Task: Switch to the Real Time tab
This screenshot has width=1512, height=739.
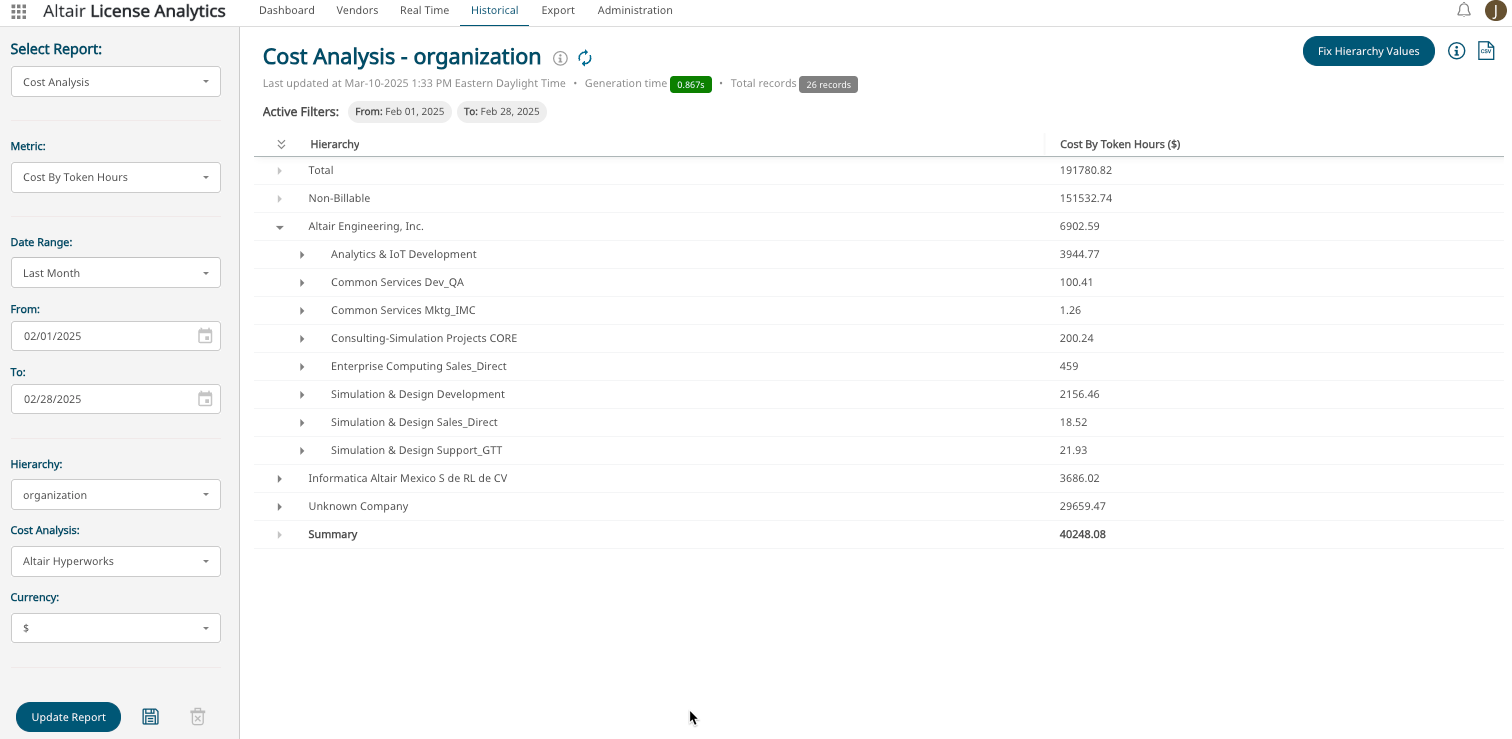Action: point(424,11)
